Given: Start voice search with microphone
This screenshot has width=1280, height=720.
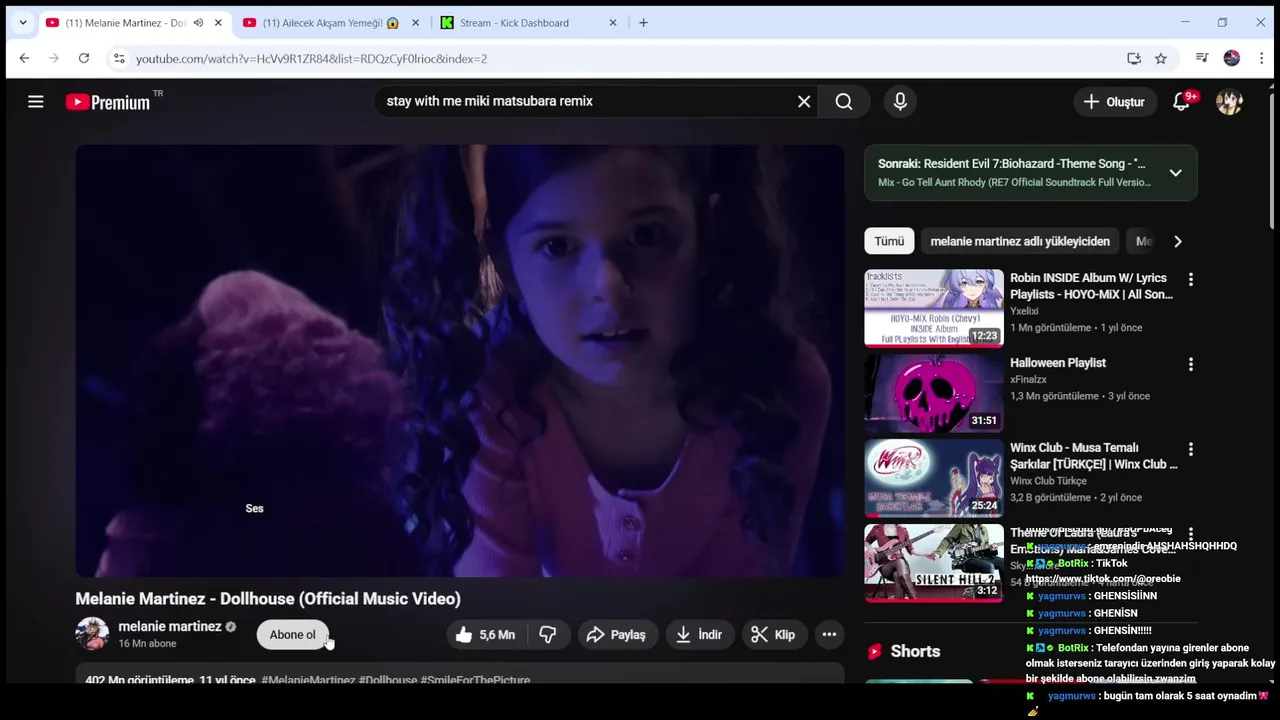Looking at the screenshot, I should pos(900,101).
